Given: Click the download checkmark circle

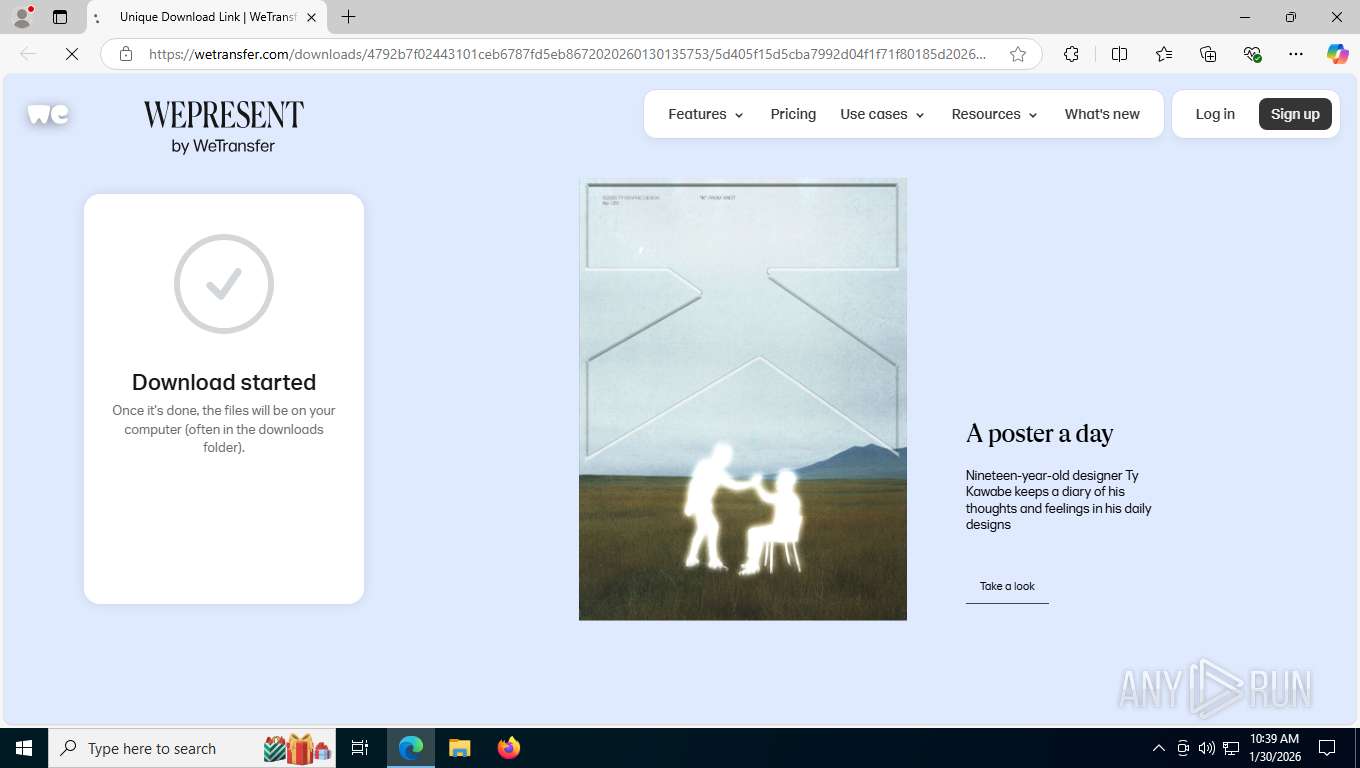Looking at the screenshot, I should click(x=224, y=284).
